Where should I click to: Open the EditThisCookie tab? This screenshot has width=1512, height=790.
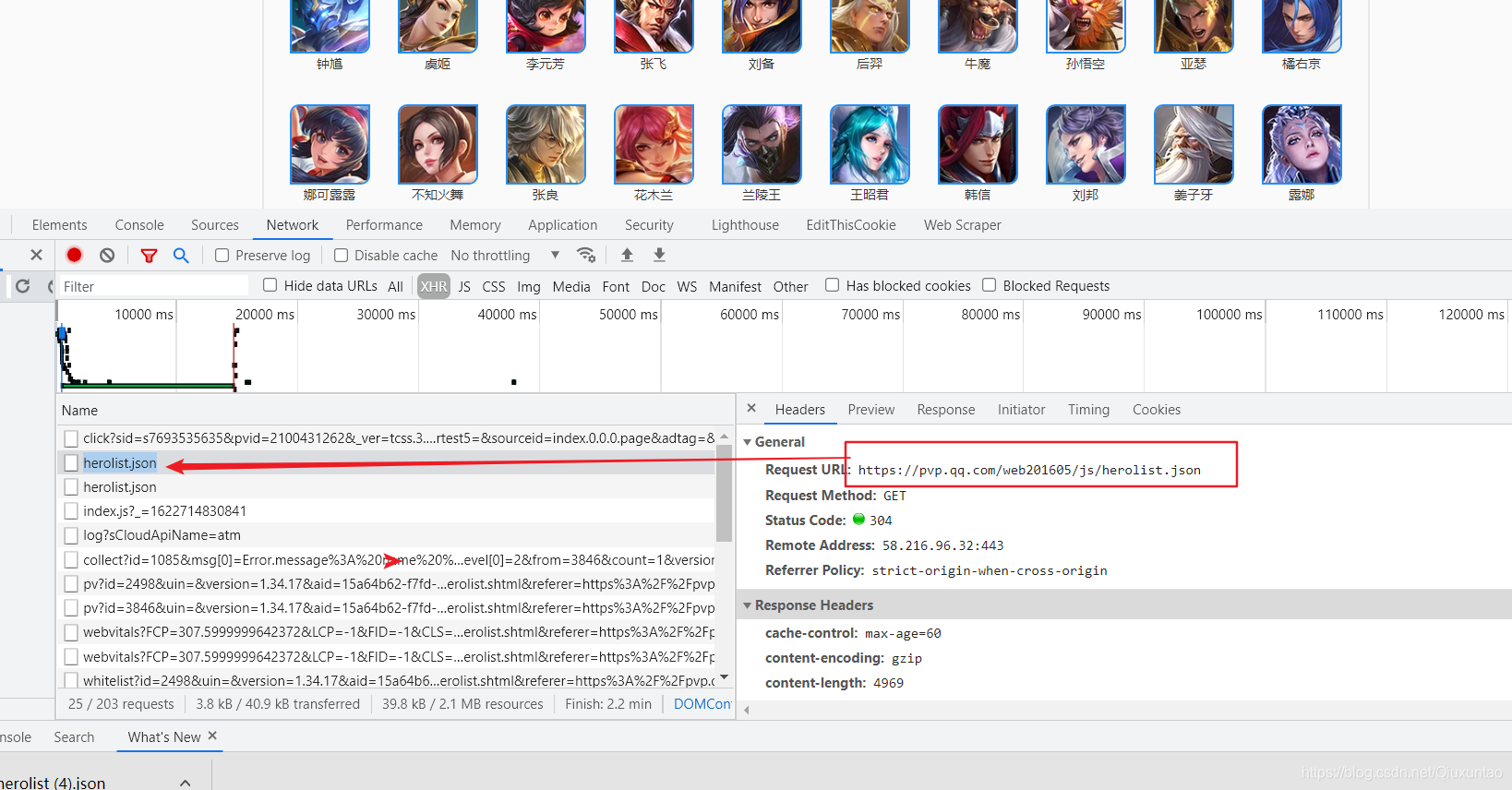click(x=851, y=224)
